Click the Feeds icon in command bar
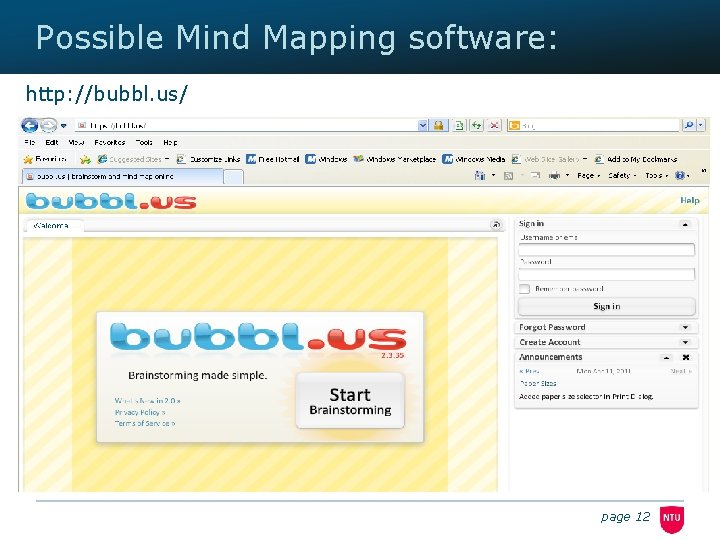Viewport: 720px width, 540px height. [x=508, y=175]
